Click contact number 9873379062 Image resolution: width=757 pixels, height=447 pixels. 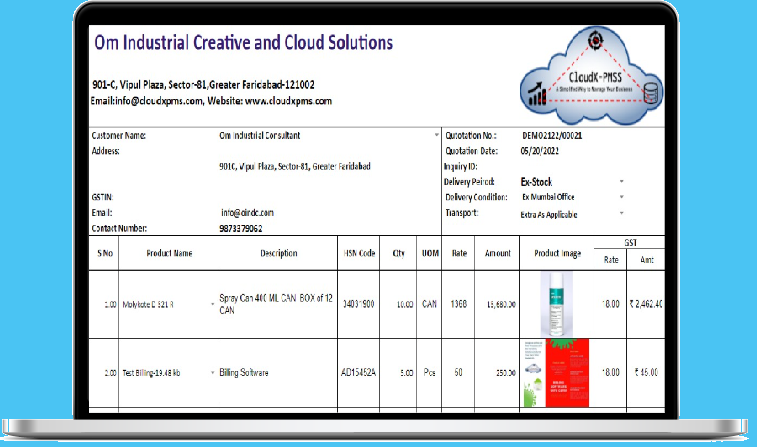(x=240, y=228)
